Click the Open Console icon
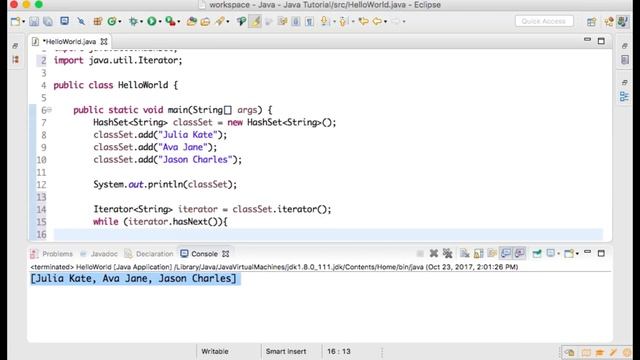Viewport: 640px width, 360px height. click(x=569, y=253)
